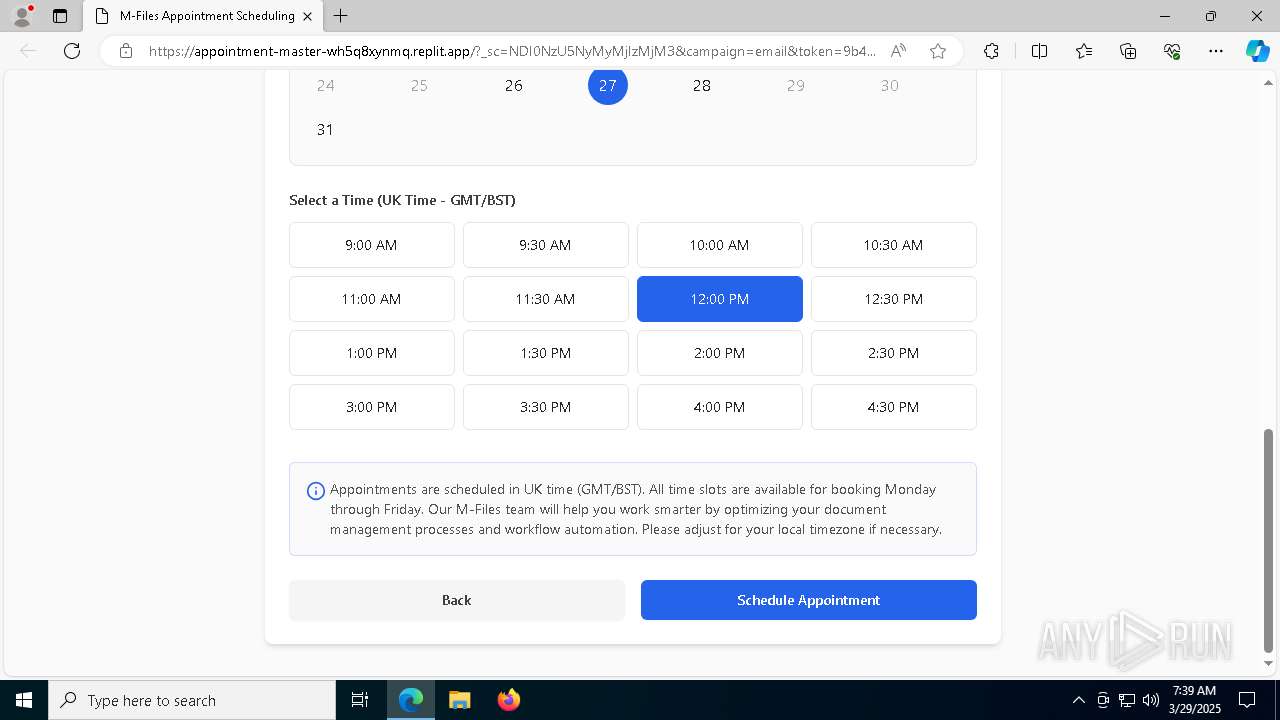Open File Explorer from taskbar
This screenshot has width=1280, height=720.
[x=459, y=700]
